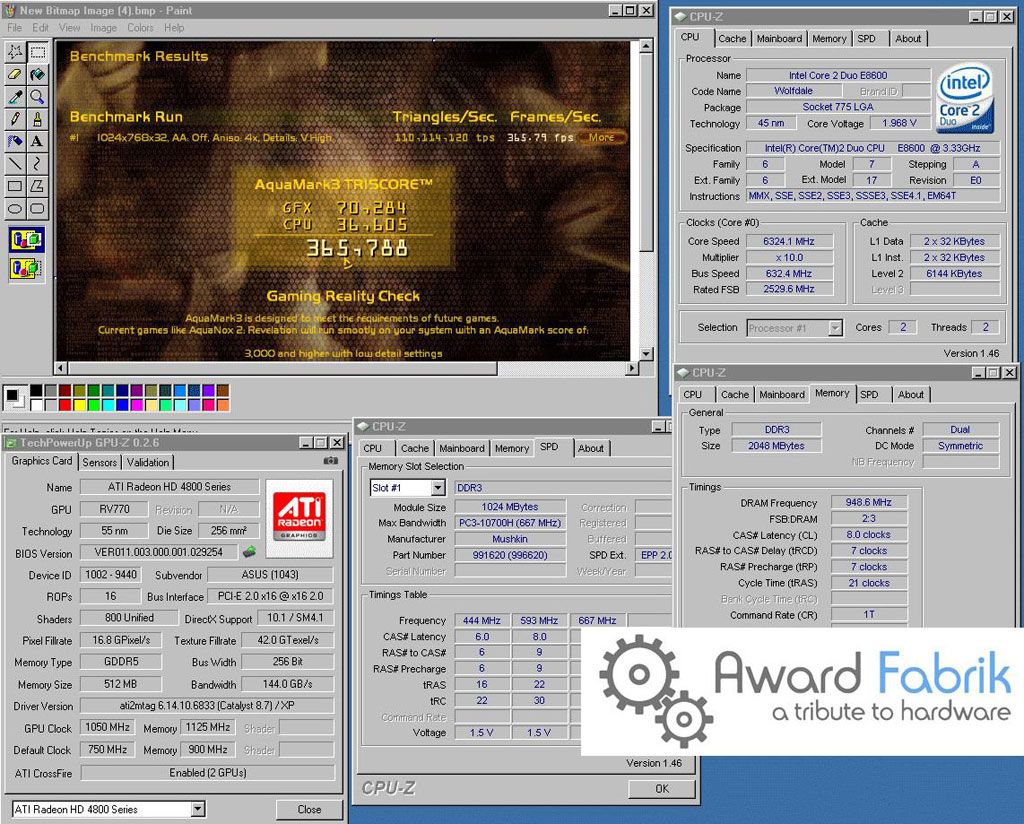The width and height of the screenshot is (1024, 824).
Task: Click the Manufacturer value Mushkin
Action: pyautogui.click(x=510, y=539)
